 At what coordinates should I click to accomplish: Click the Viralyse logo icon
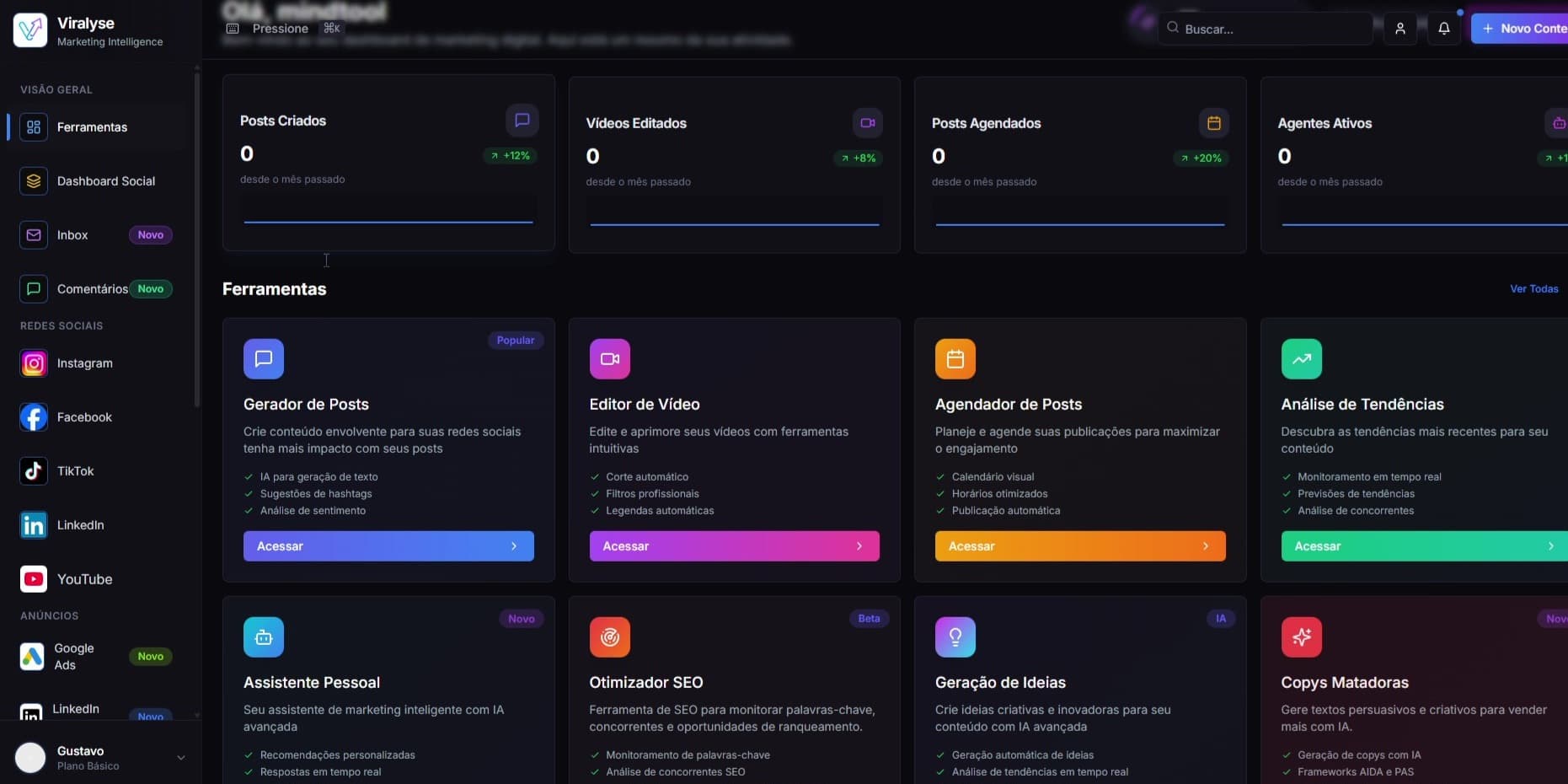(30, 30)
